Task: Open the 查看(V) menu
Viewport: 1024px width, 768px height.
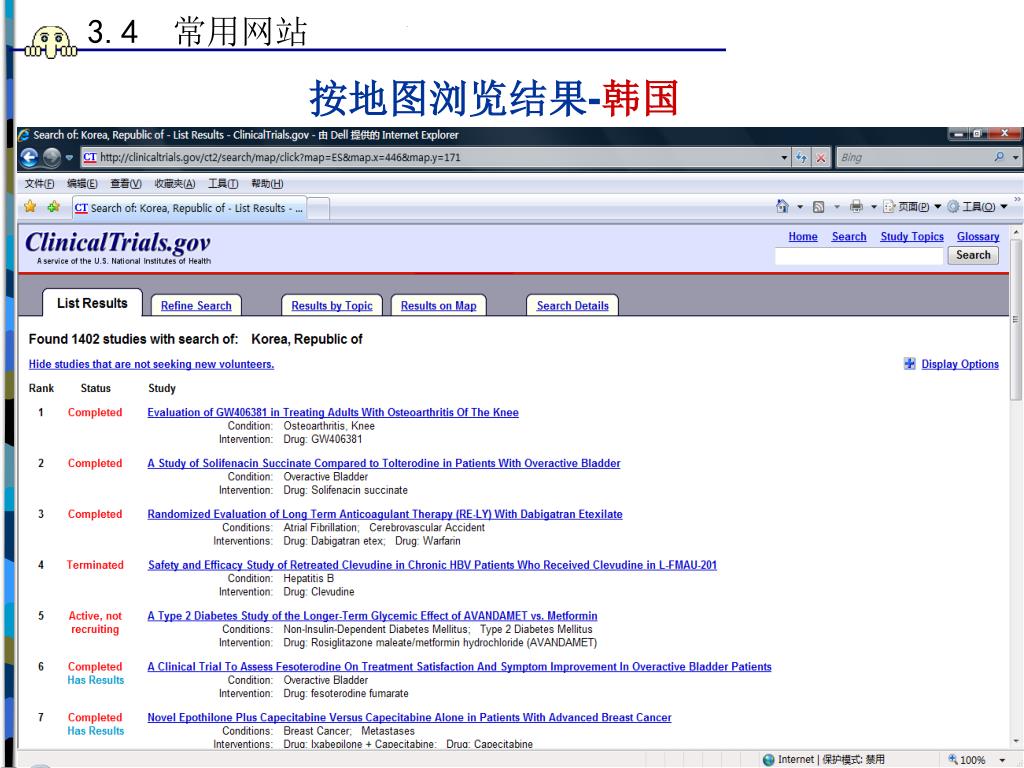Action: pyautogui.click(x=125, y=184)
